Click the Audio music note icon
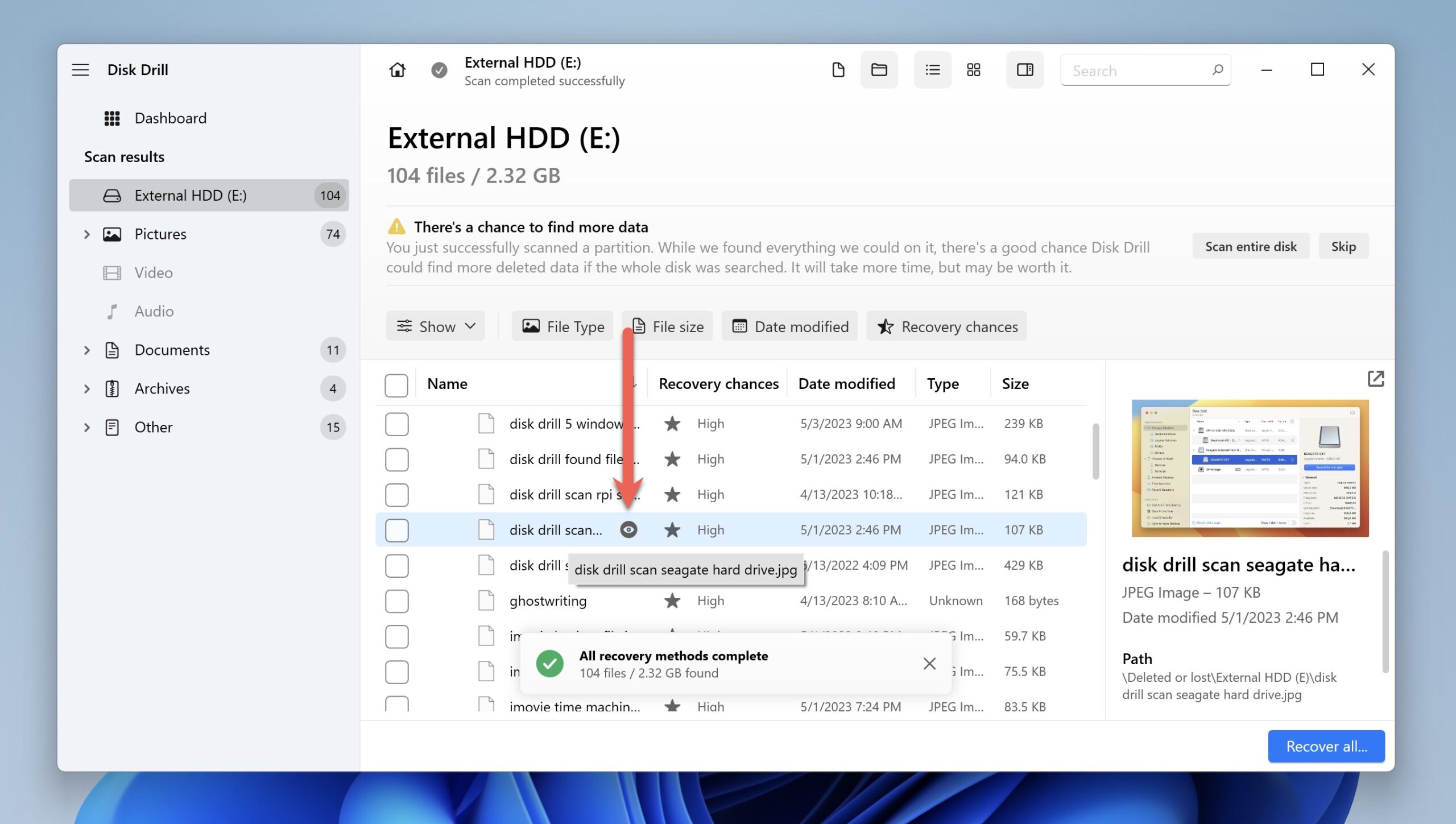This screenshot has height=824, width=1456. pyautogui.click(x=112, y=312)
